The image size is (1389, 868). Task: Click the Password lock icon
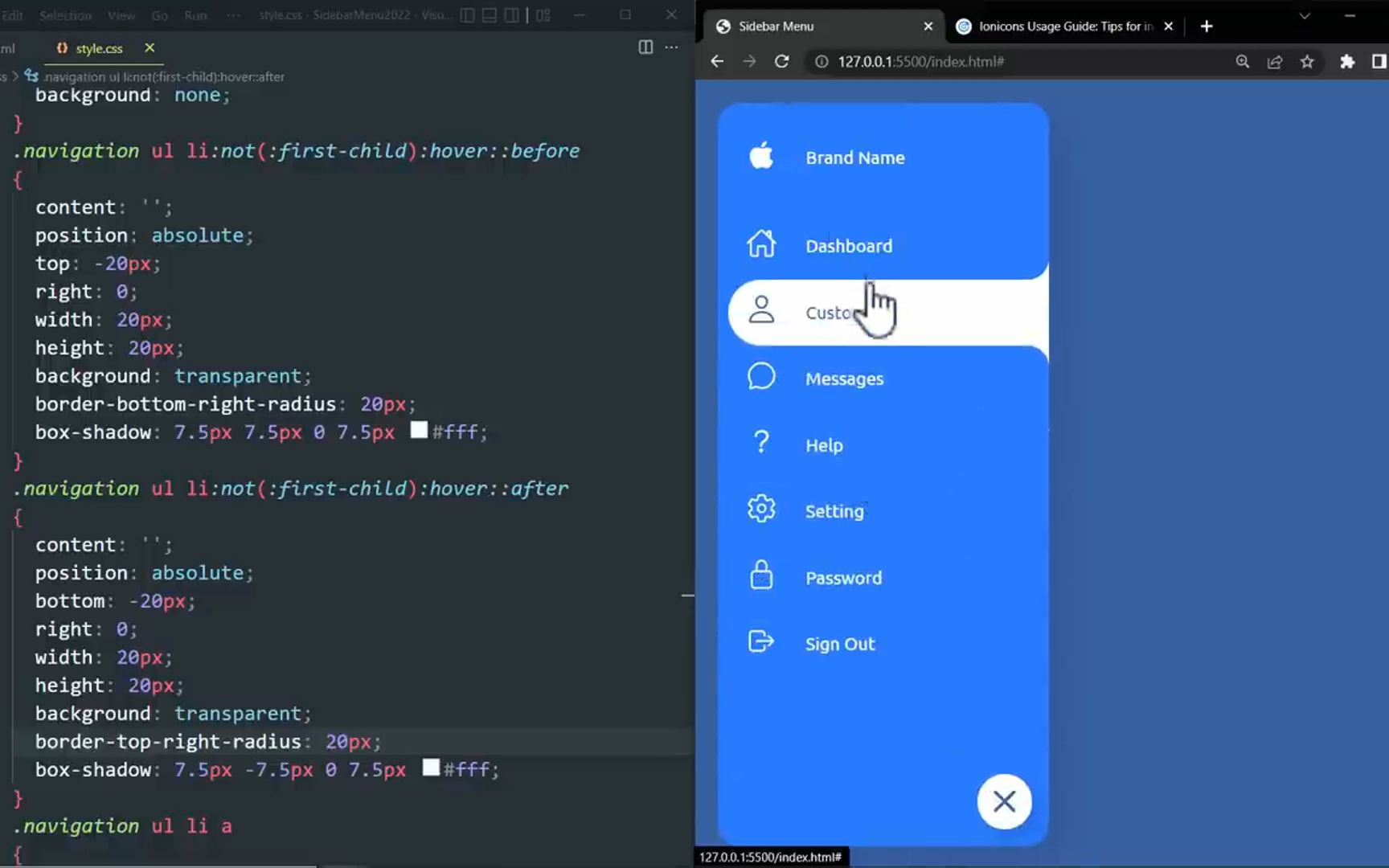[x=761, y=575]
